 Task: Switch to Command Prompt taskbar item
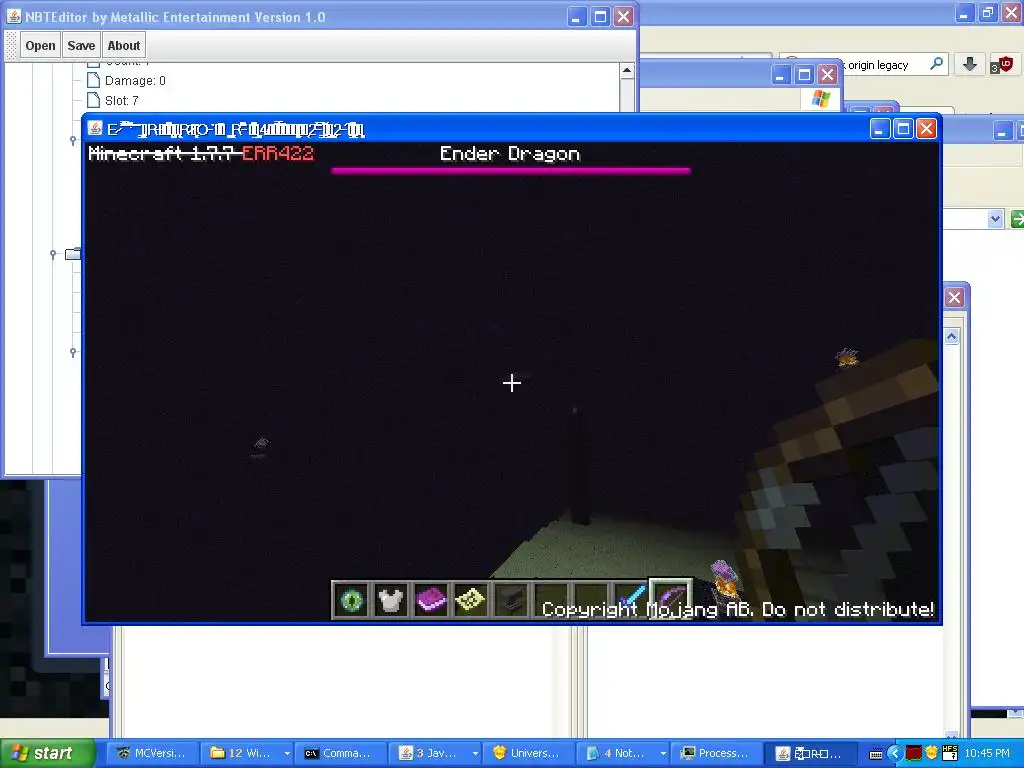[338, 753]
